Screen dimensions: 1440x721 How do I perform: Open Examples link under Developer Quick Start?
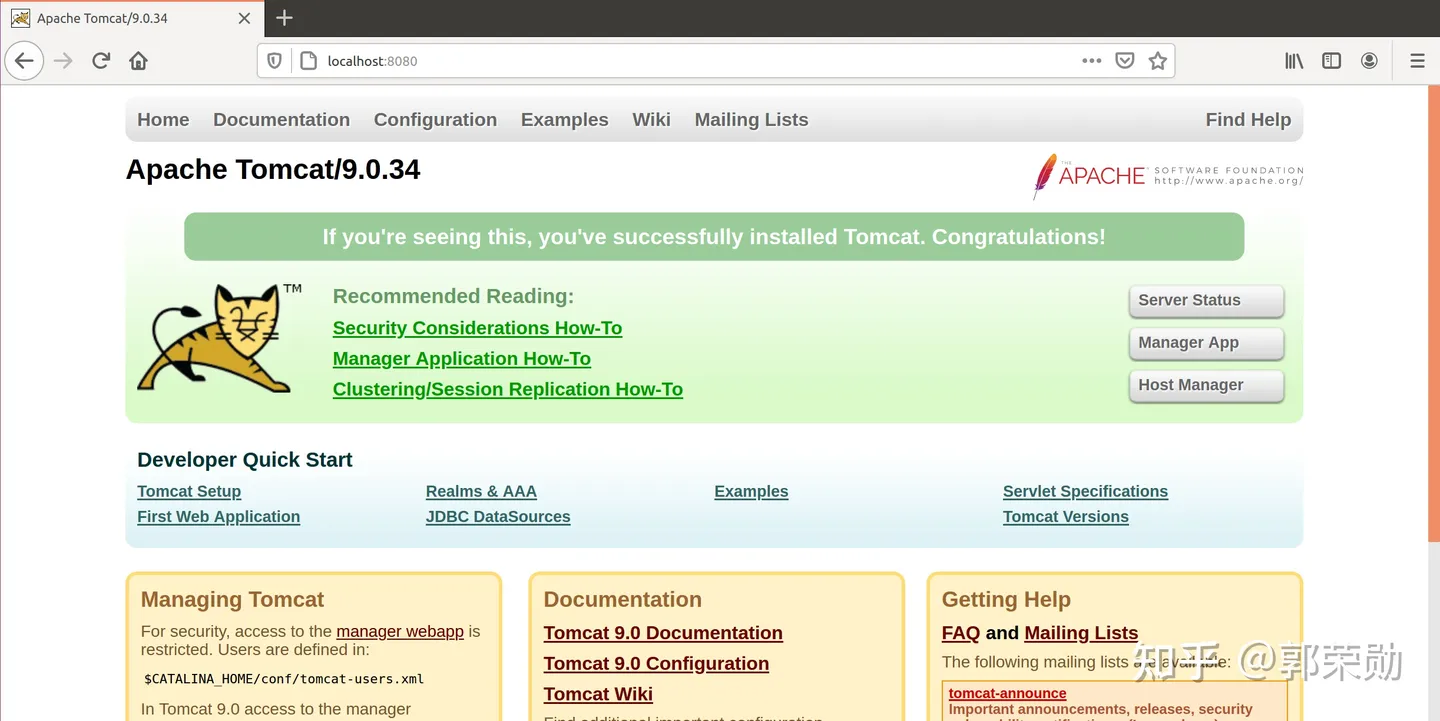pos(751,492)
